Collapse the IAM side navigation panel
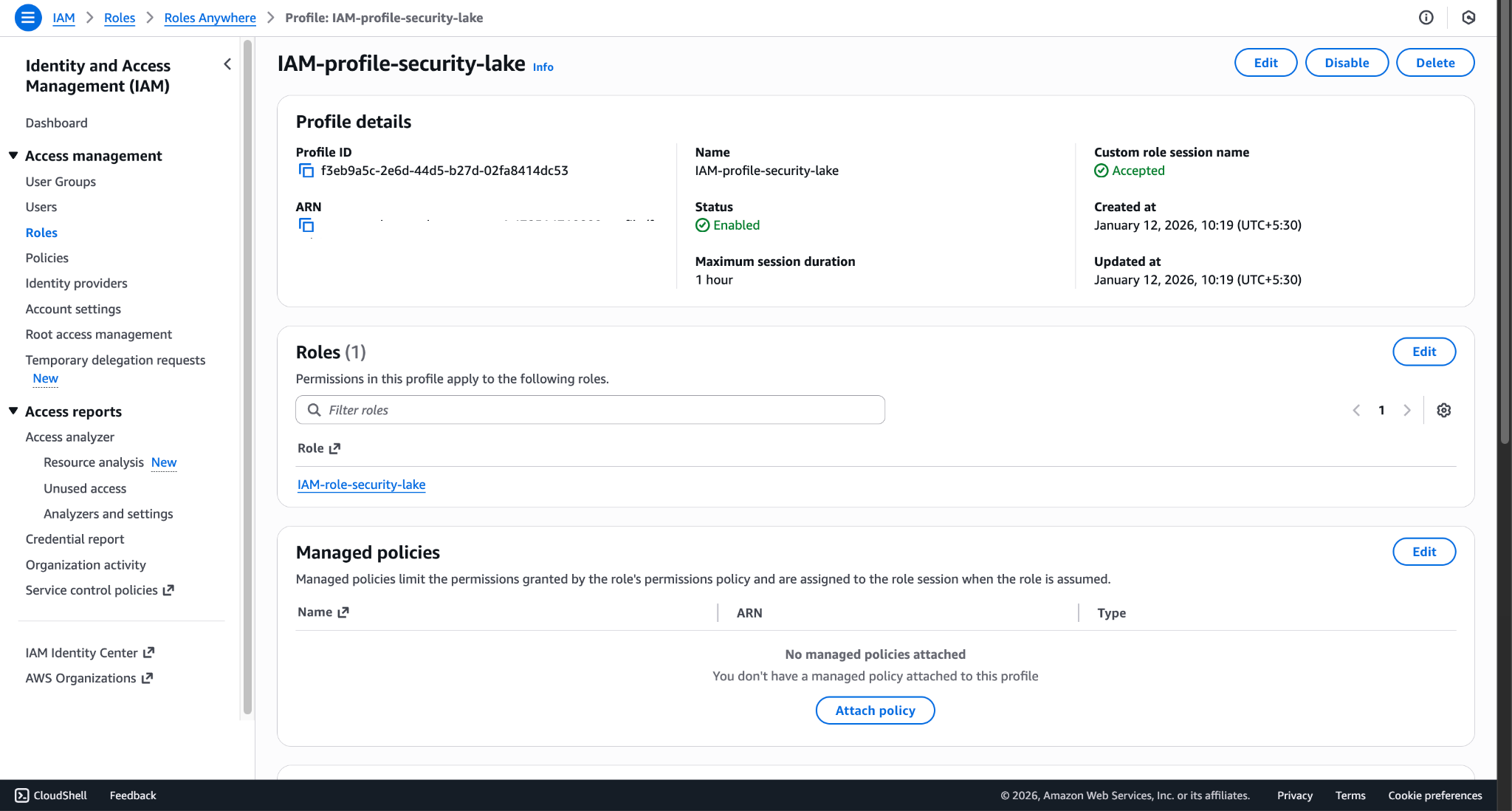 pyautogui.click(x=227, y=64)
